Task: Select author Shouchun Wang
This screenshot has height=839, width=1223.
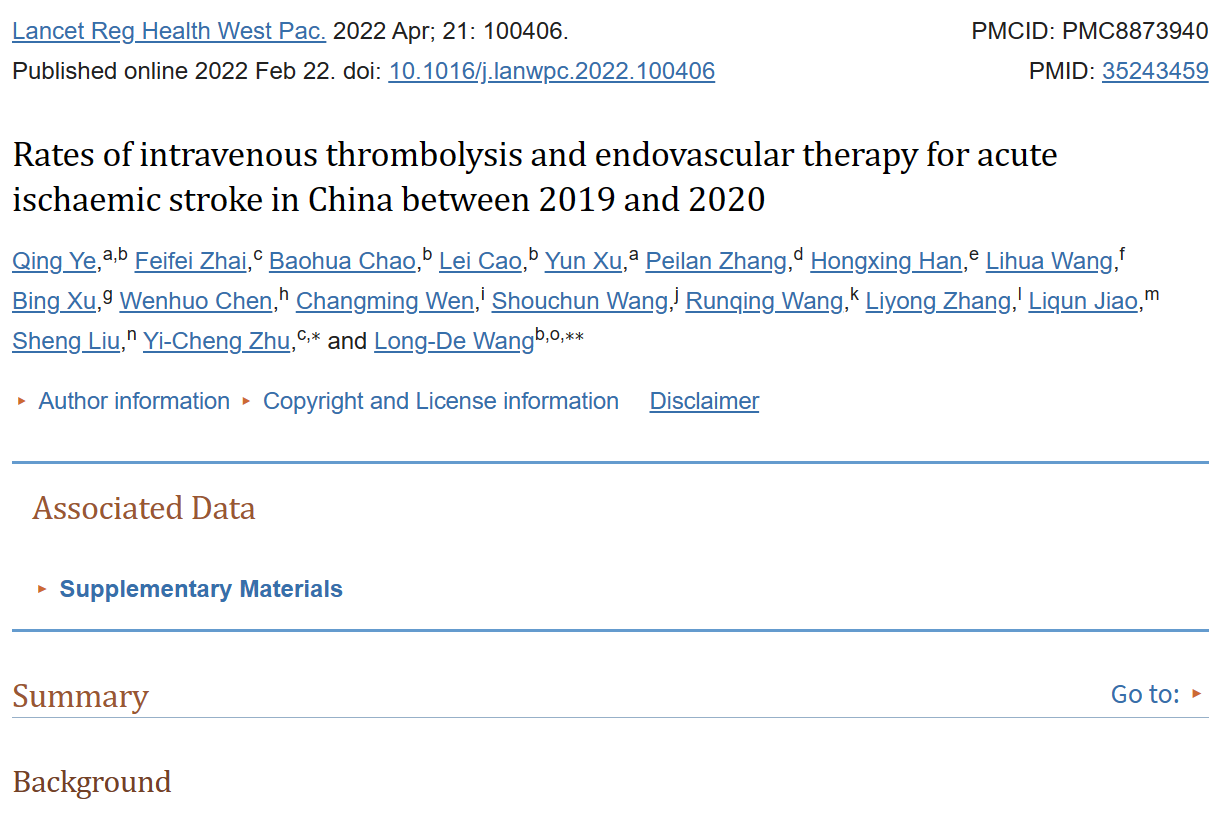Action: pyautogui.click(x=579, y=301)
